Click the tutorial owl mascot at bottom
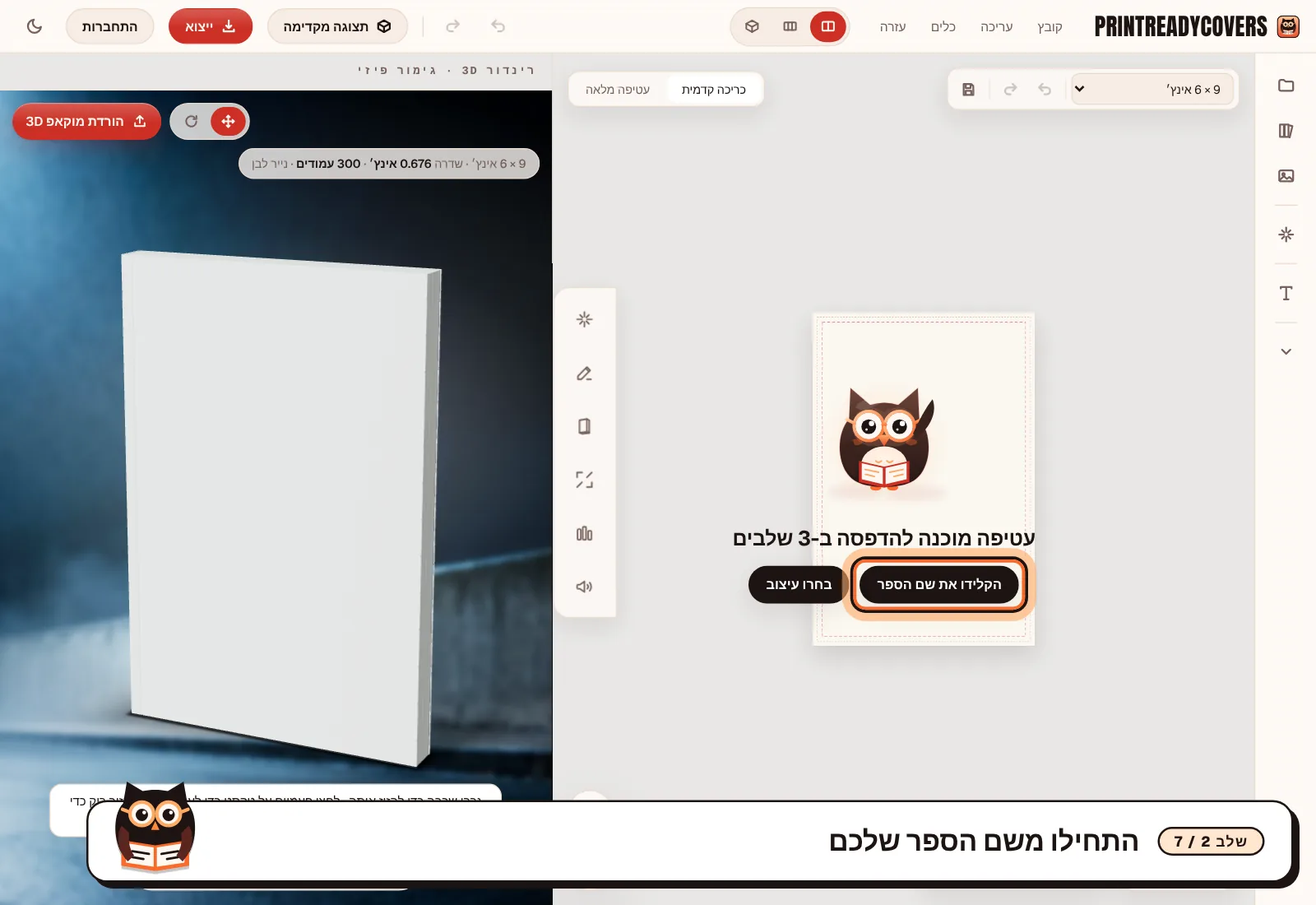Image resolution: width=1316 pixels, height=905 pixels. click(x=155, y=828)
